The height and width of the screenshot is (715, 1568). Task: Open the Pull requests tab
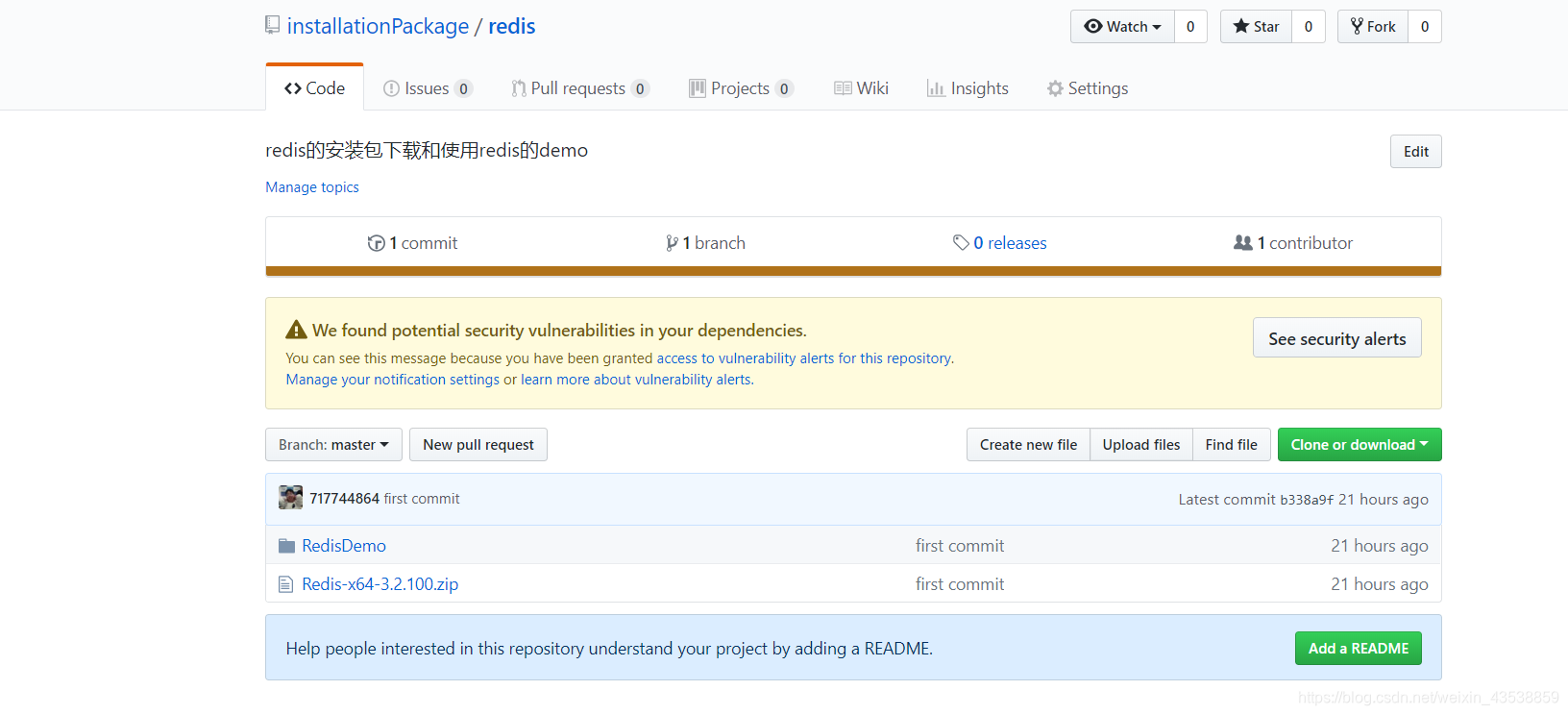pos(580,88)
